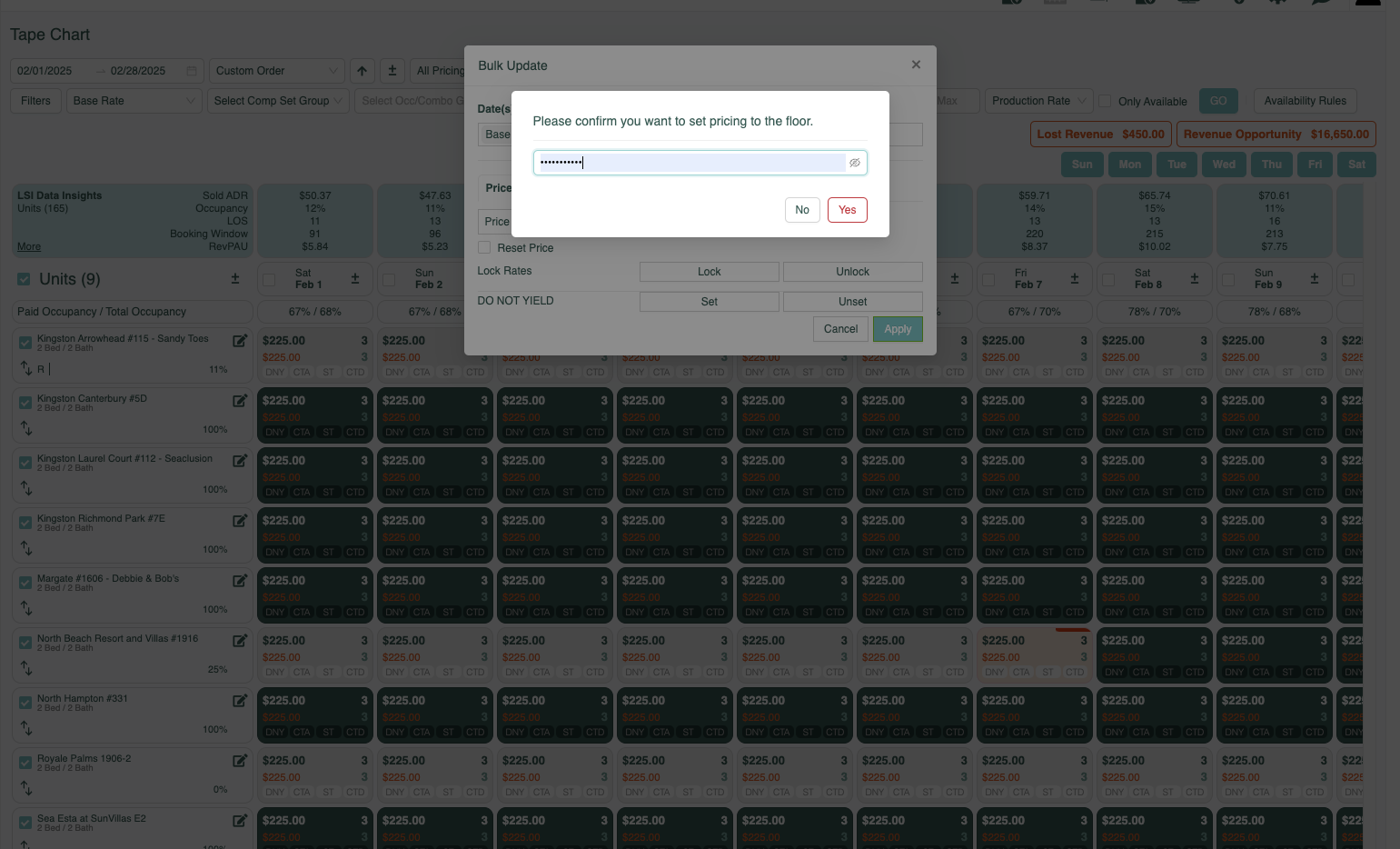
Task: Click the More link under LSI Data Insights
Action: 29,246
